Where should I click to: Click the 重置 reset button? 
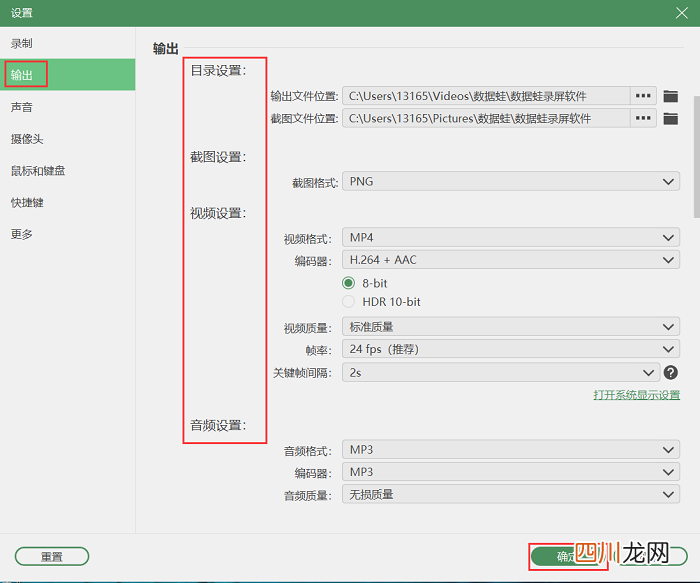tap(52, 556)
